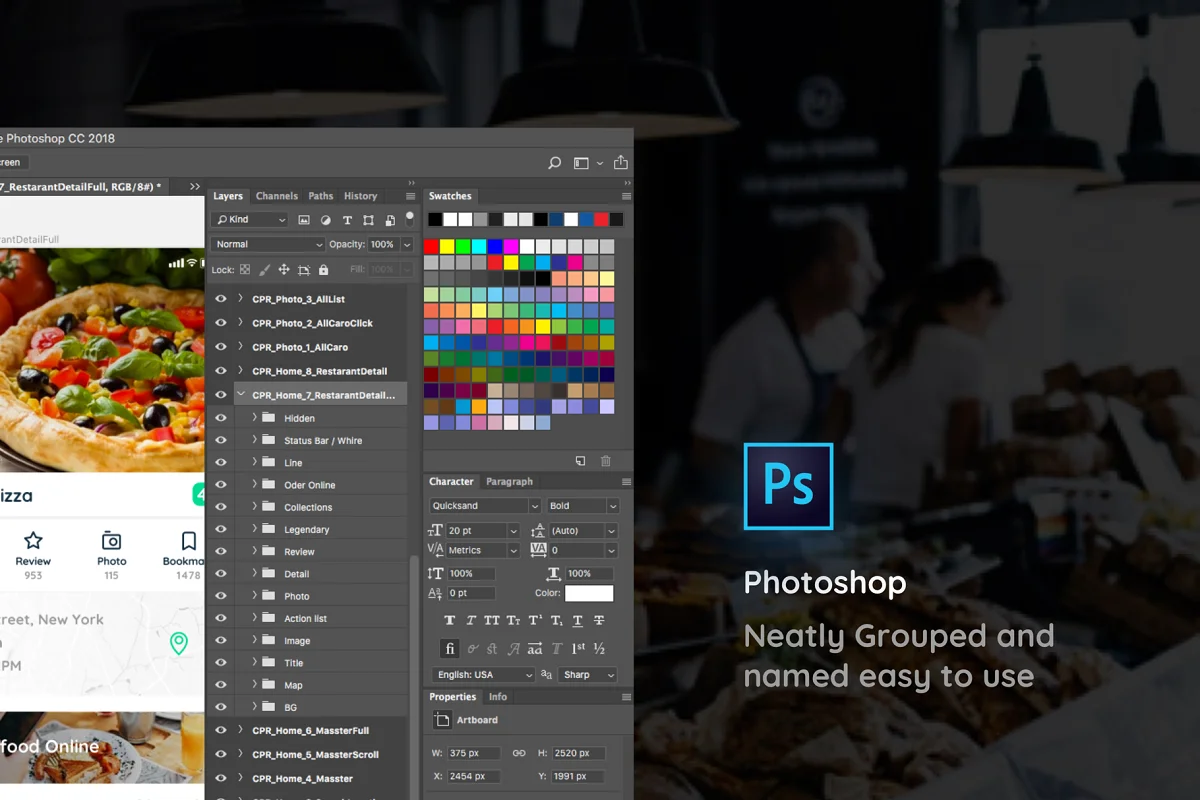The image size is (1200, 800).
Task: Filter layers by shape layer icon
Action: [368, 220]
